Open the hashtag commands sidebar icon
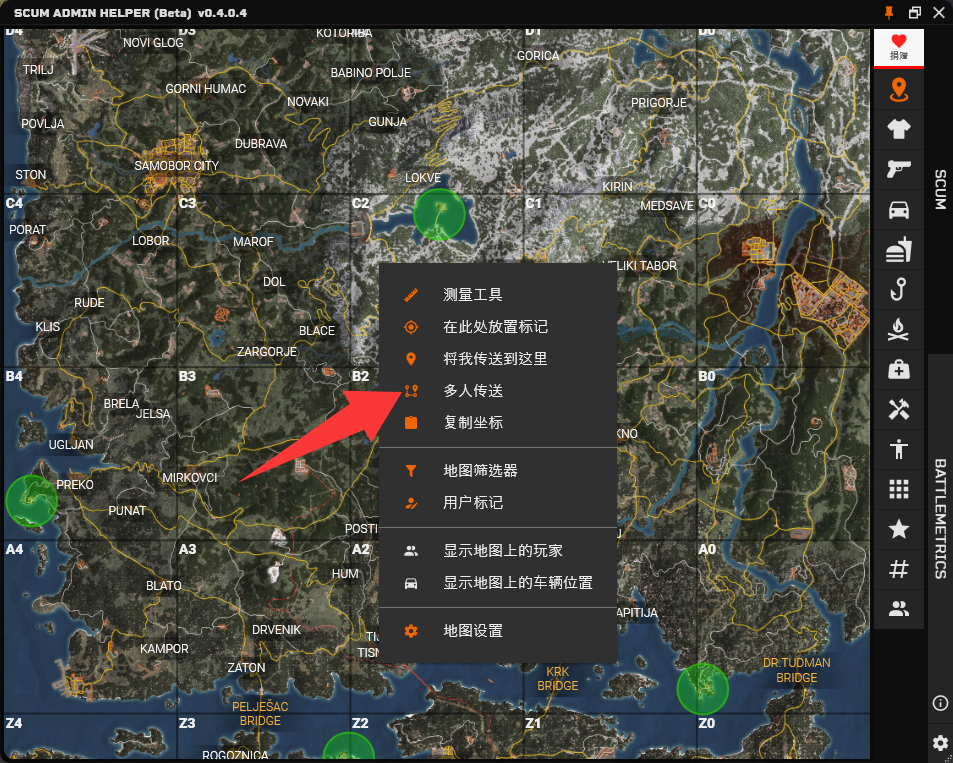The image size is (953, 763). 898,570
